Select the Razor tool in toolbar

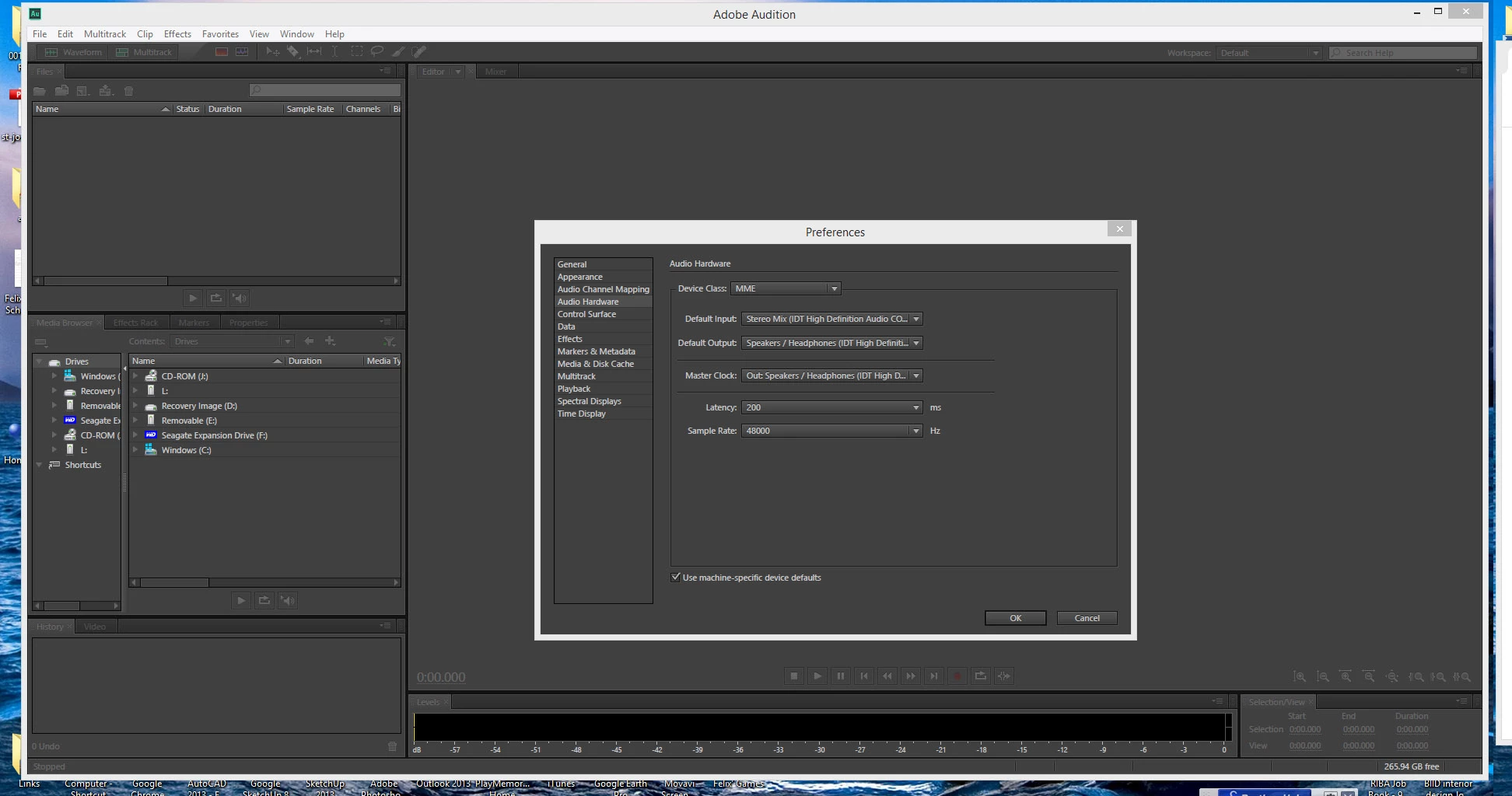tap(293, 52)
